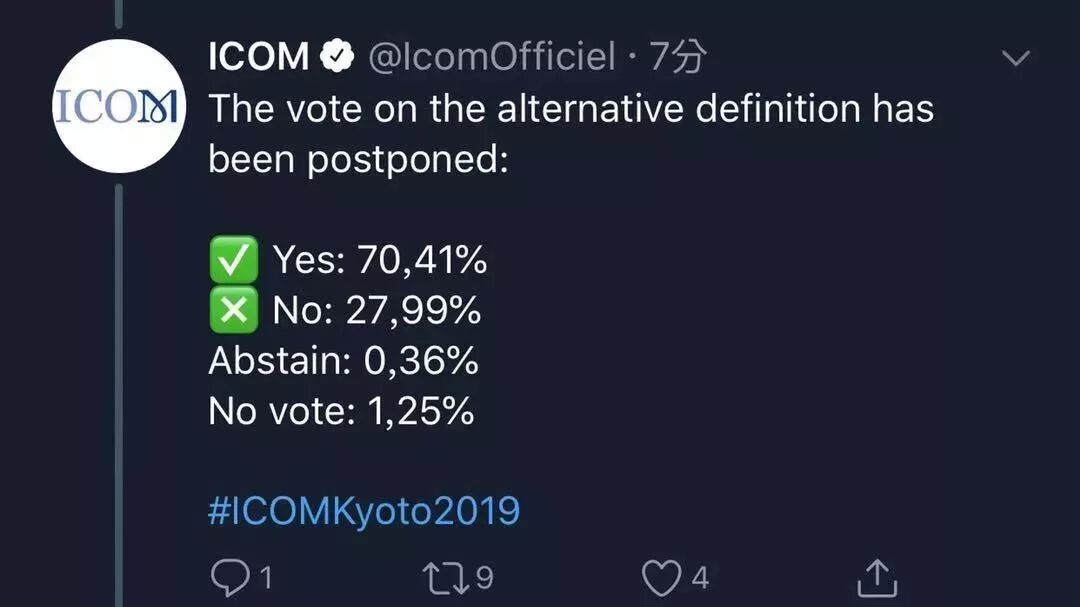Expand the tweet options chevron

pyautogui.click(x=1015, y=59)
